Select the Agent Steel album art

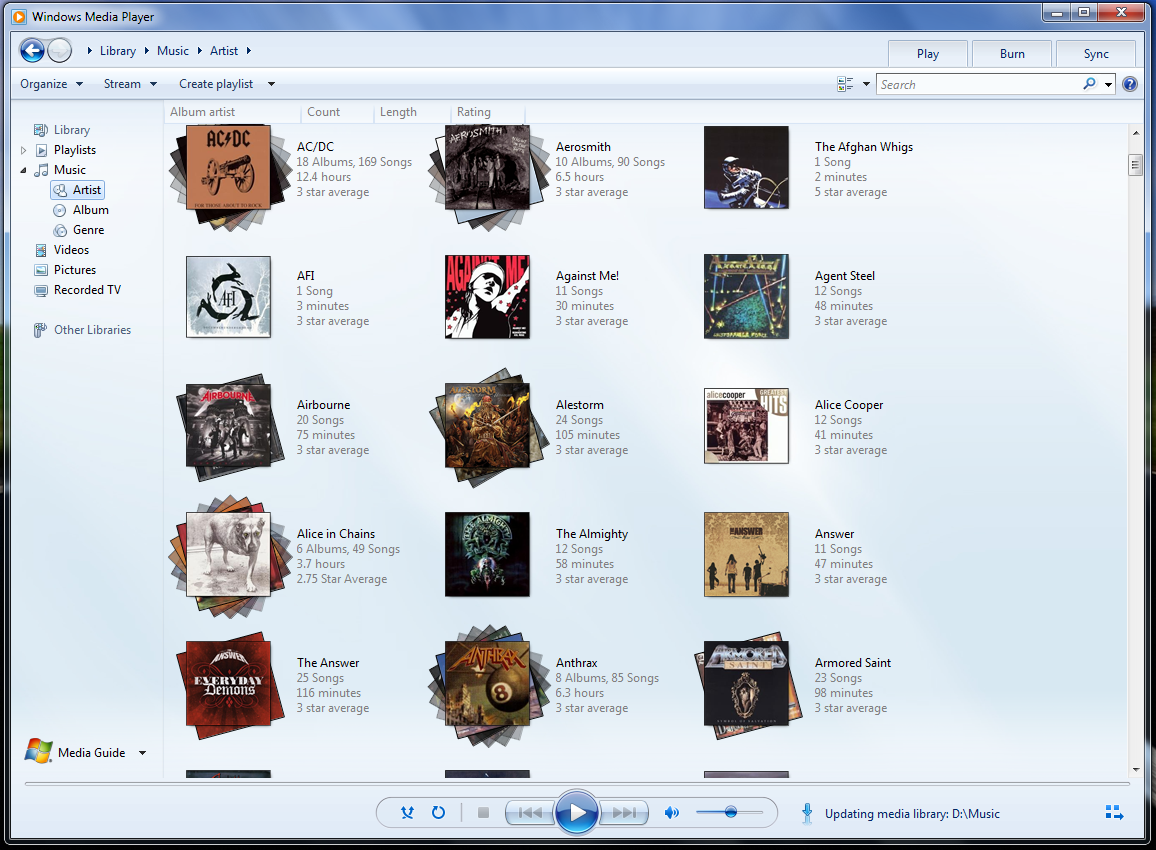tap(746, 296)
